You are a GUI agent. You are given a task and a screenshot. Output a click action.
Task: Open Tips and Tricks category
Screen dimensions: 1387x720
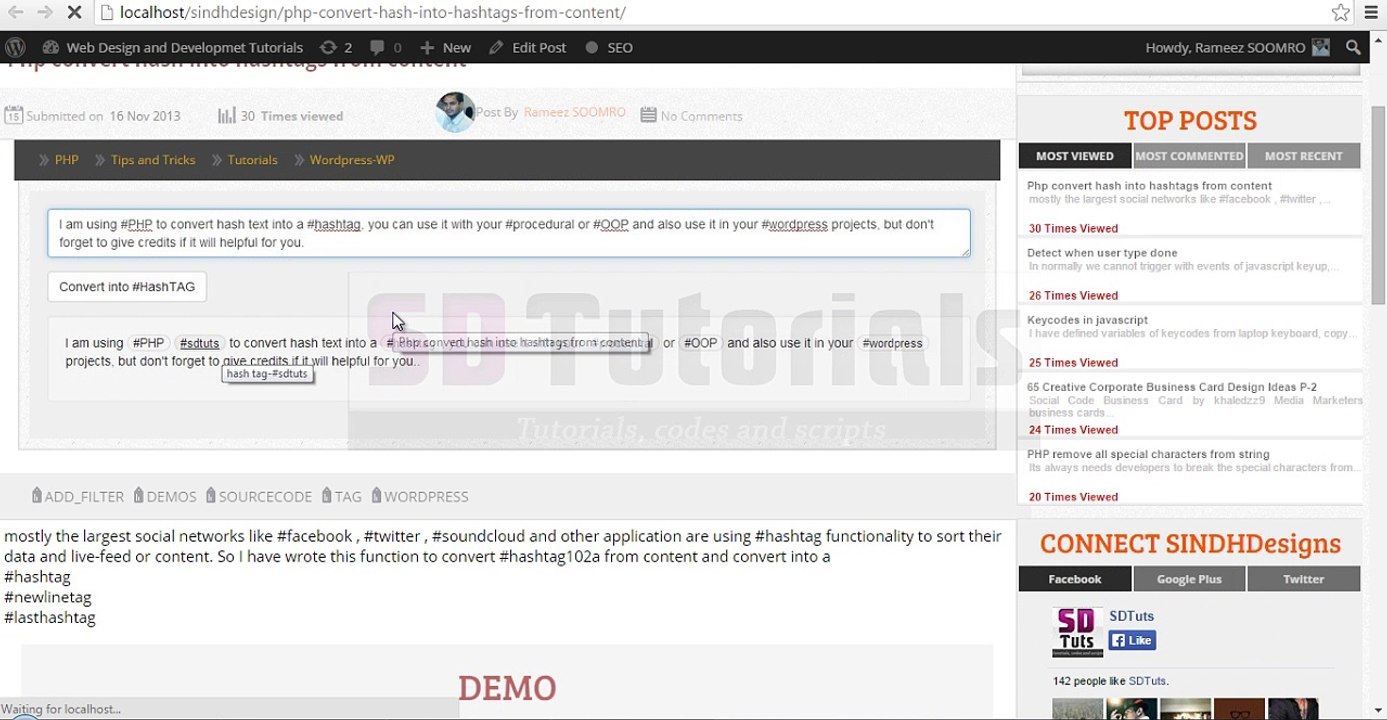tap(153, 160)
